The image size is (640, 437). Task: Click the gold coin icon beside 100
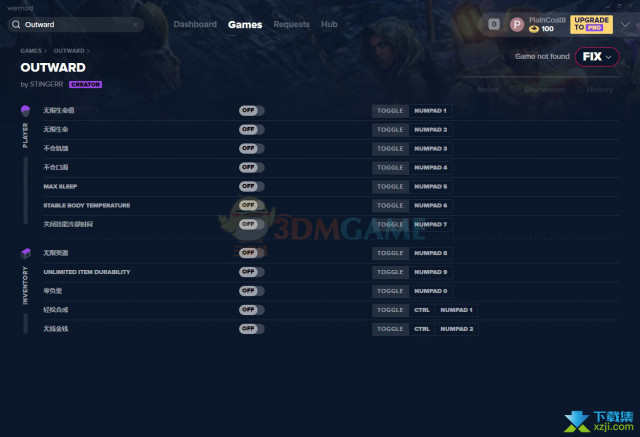[533, 29]
